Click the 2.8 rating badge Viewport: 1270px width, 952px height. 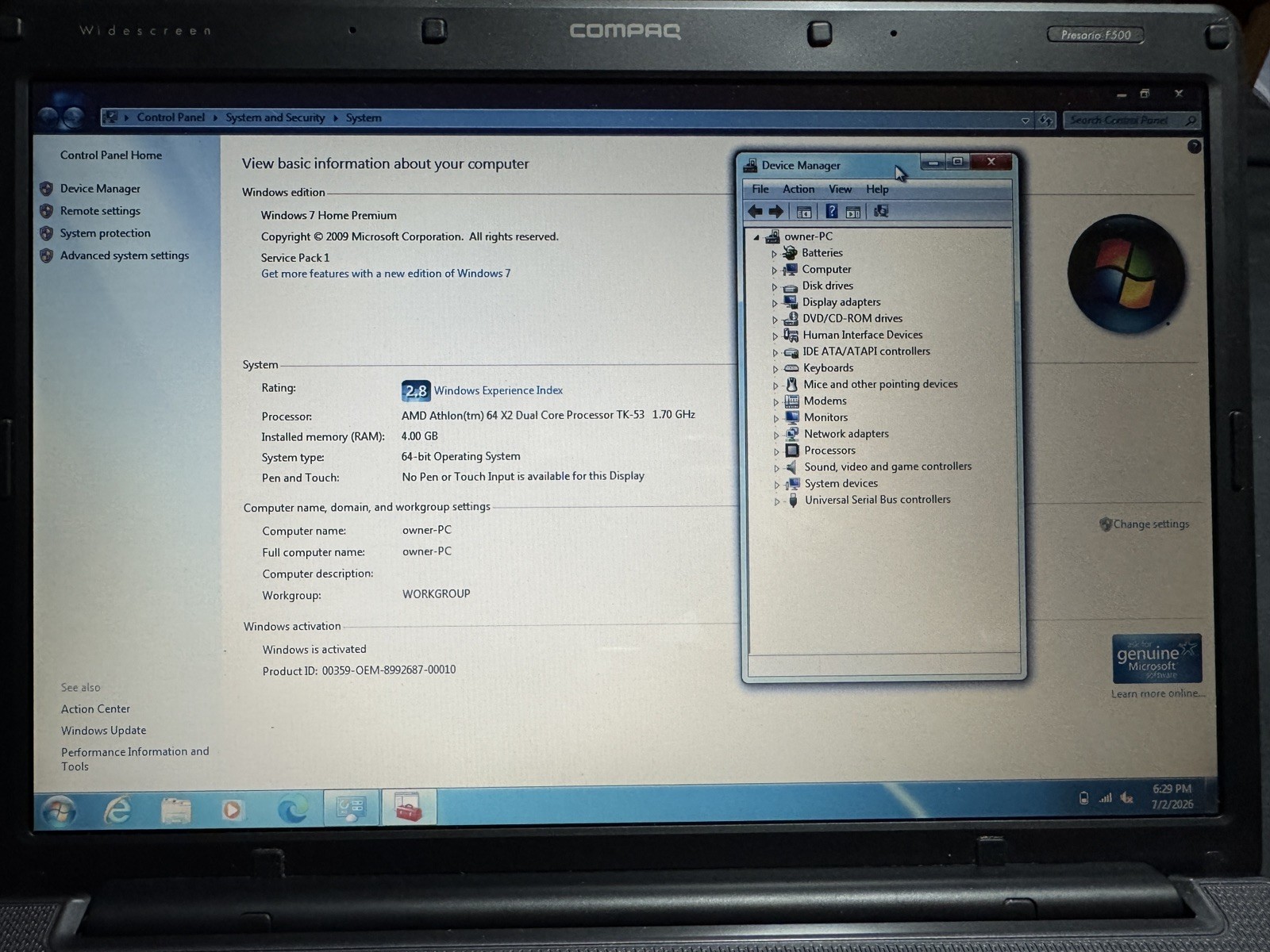click(x=416, y=390)
